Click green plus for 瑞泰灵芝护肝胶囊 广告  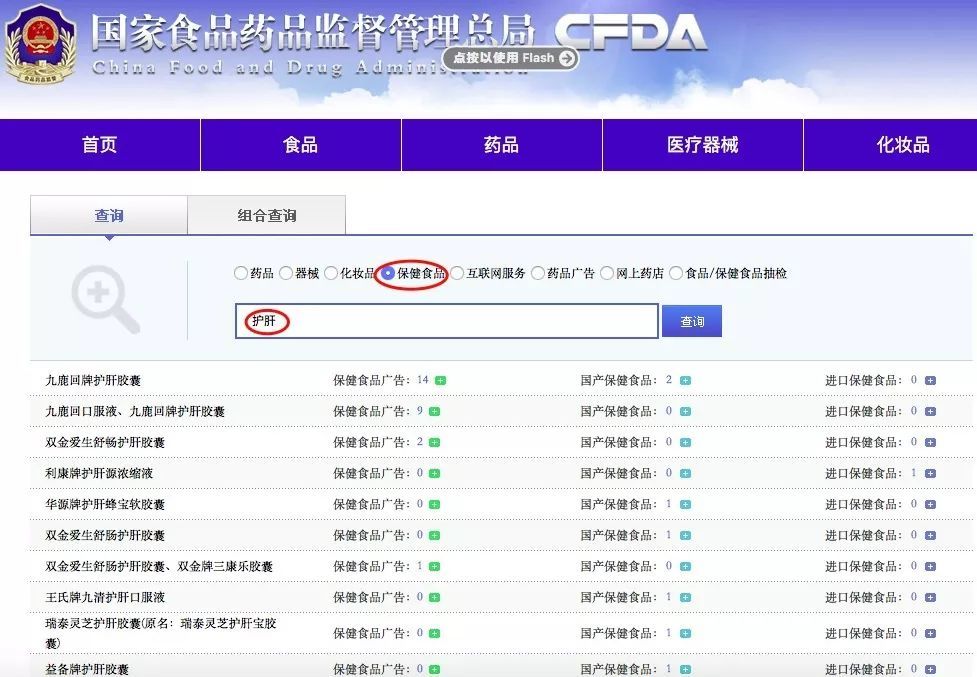pyautogui.click(x=435, y=634)
